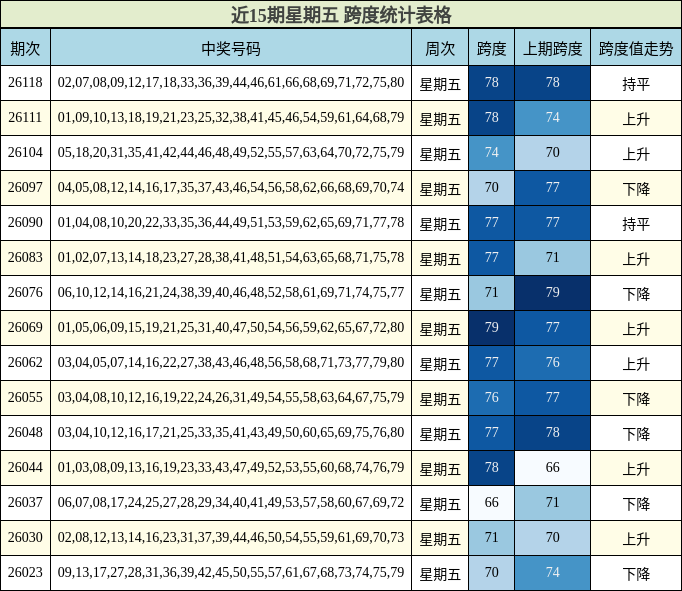
Task: Click 持平 trend in row 26090
Action: pyautogui.click(x=636, y=224)
